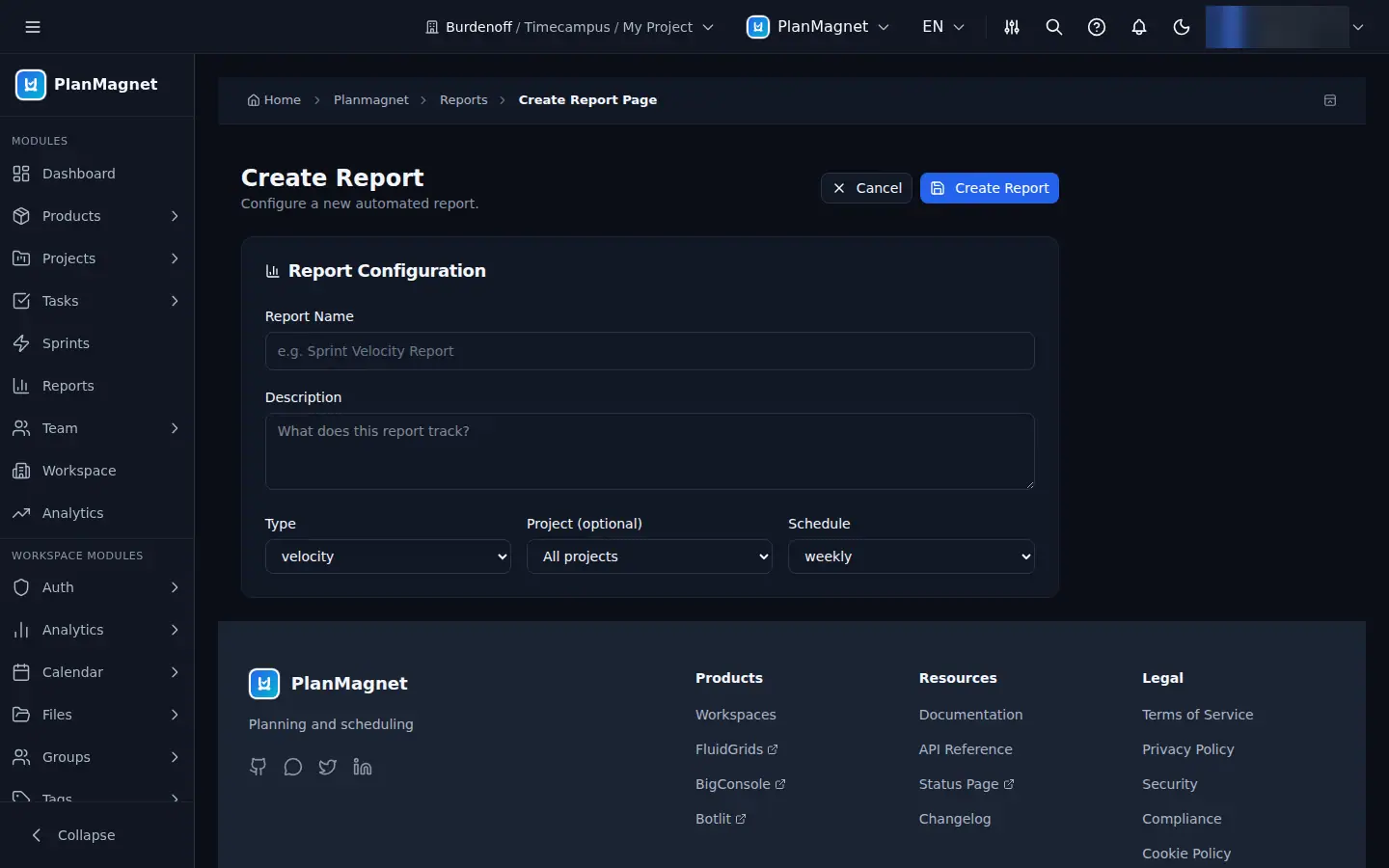Image resolution: width=1389 pixels, height=868 pixels.
Task: Open the settings sliders icon in header
Action: click(x=1012, y=27)
